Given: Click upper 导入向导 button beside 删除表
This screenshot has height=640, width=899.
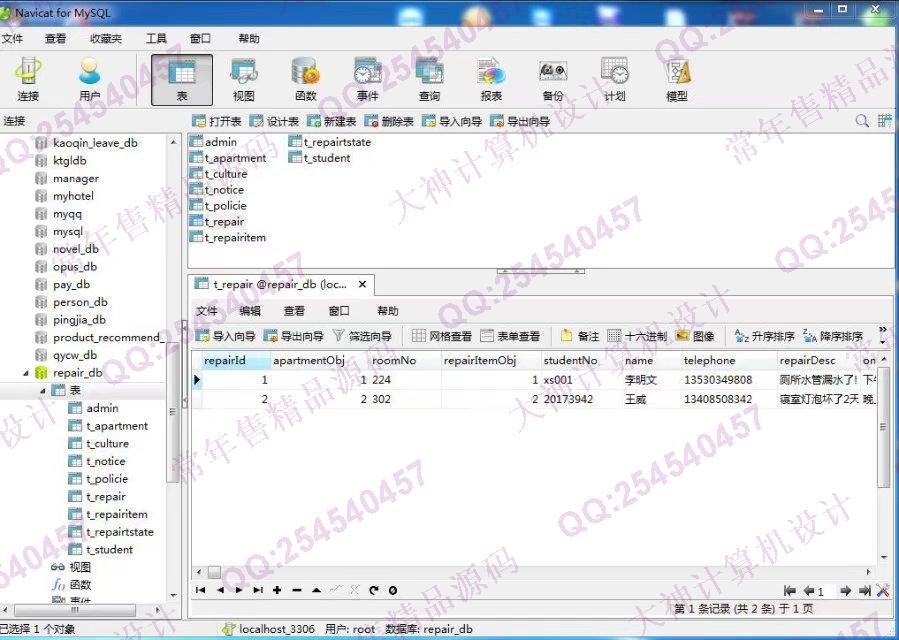Looking at the screenshot, I should pos(452,121).
